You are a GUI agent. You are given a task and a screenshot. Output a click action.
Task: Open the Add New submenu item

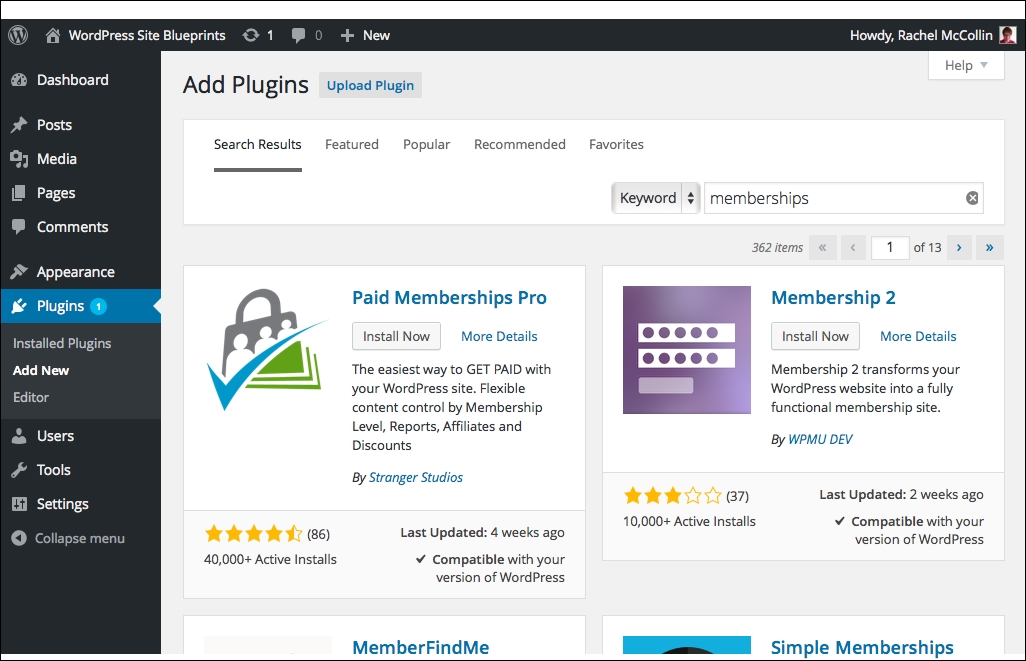[41, 370]
